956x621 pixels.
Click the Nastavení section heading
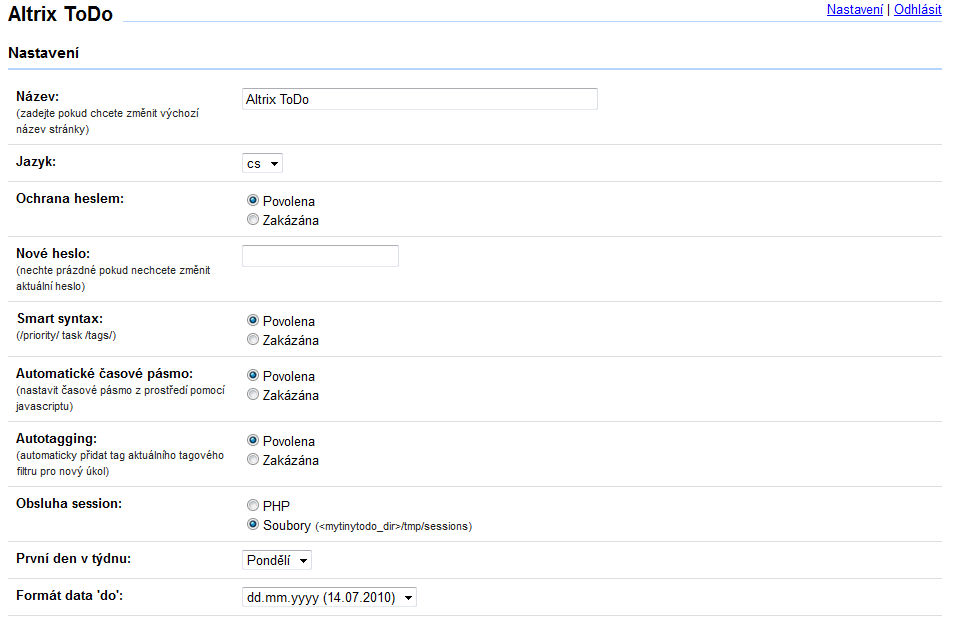coord(43,53)
